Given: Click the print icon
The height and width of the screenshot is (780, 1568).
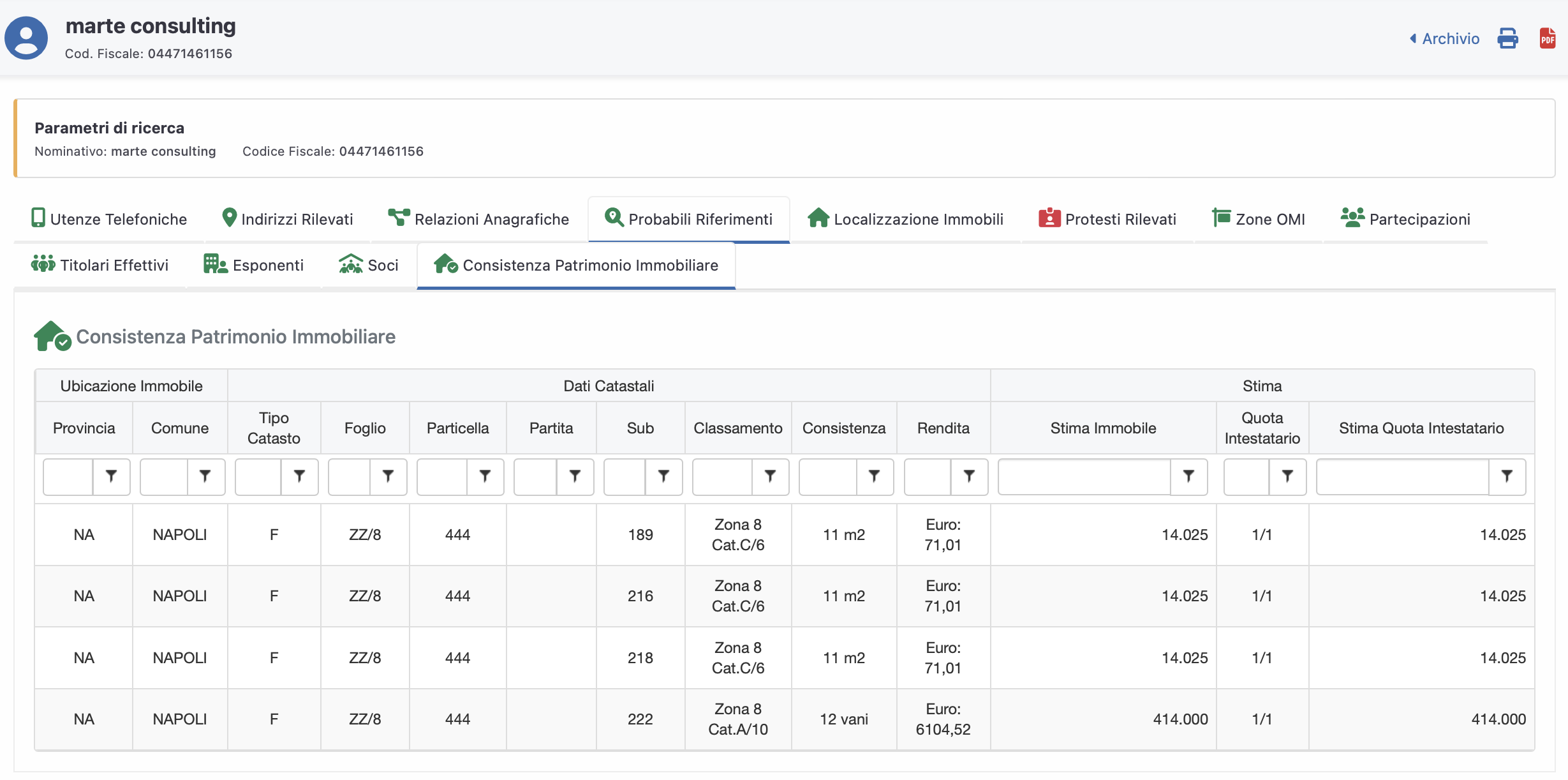Looking at the screenshot, I should coord(1507,38).
